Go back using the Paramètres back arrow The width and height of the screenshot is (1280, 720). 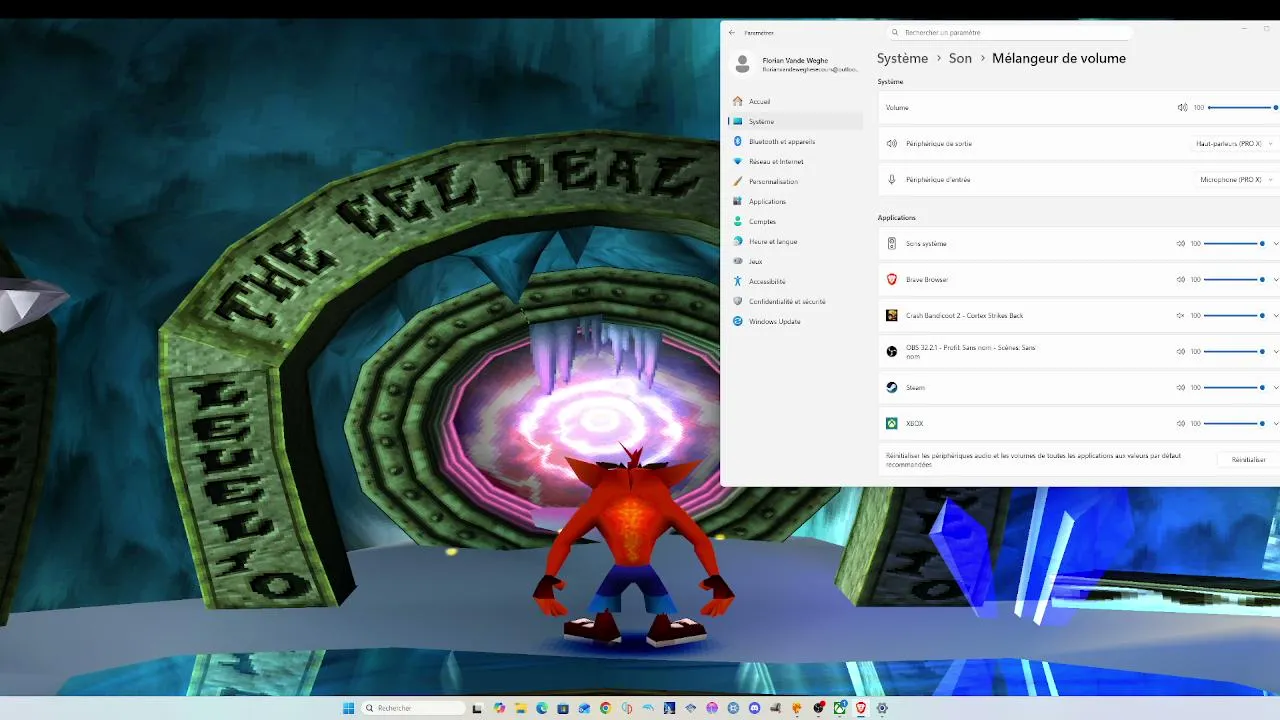click(x=732, y=32)
